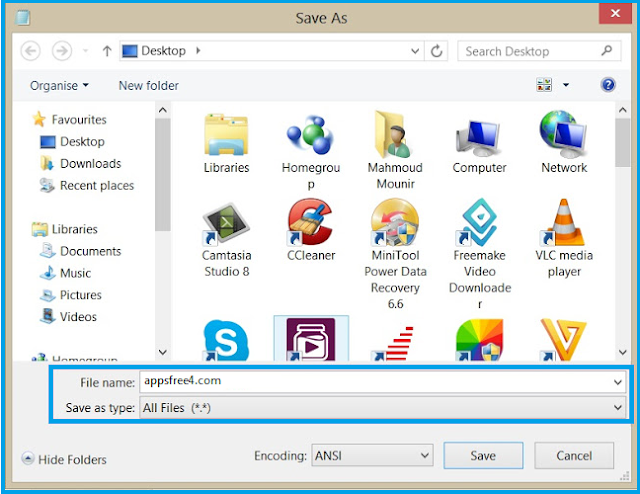Open the Help question mark button
Viewport: 640px width, 494px height.
click(608, 85)
